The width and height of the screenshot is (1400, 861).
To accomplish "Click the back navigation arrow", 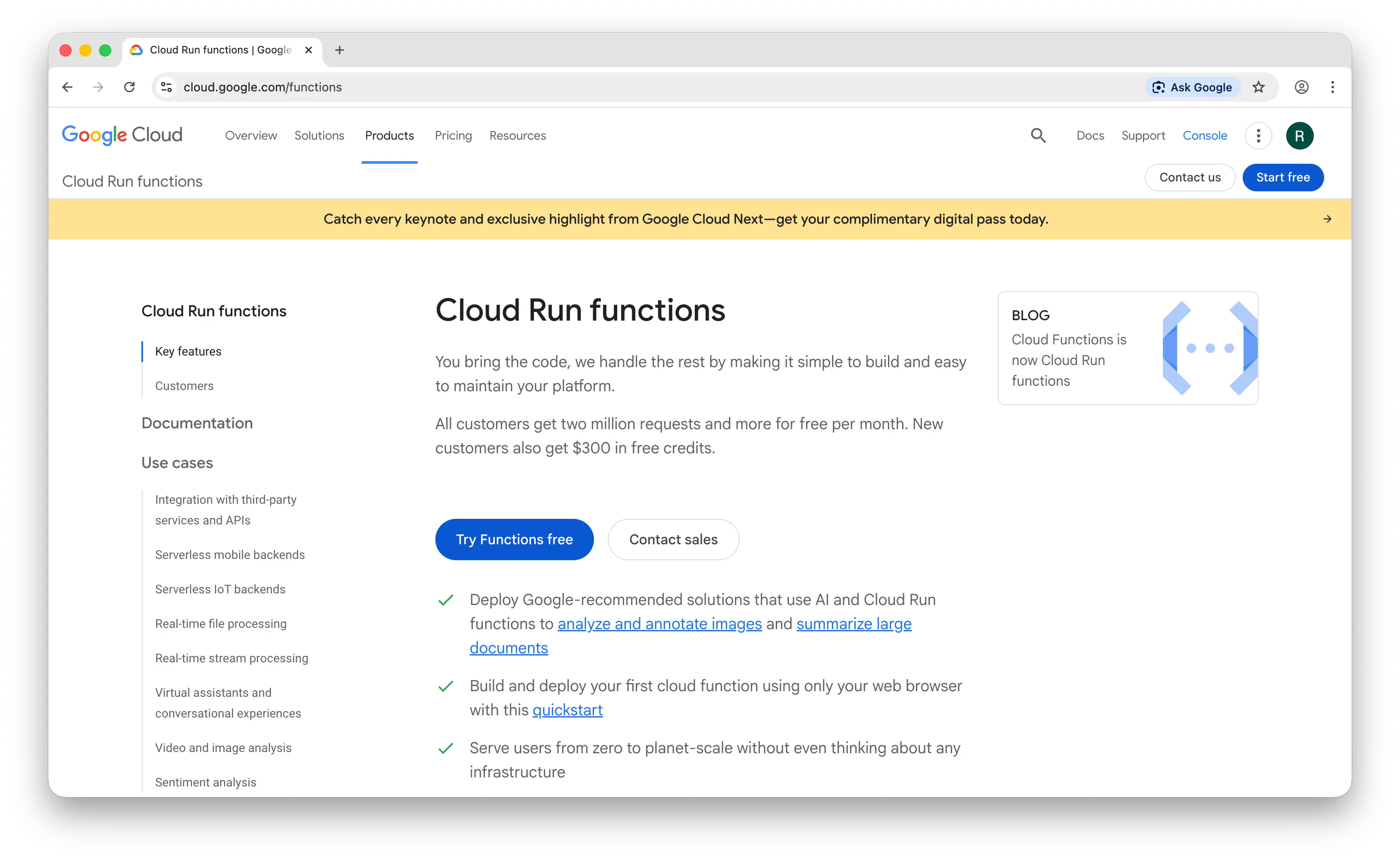I will point(67,87).
